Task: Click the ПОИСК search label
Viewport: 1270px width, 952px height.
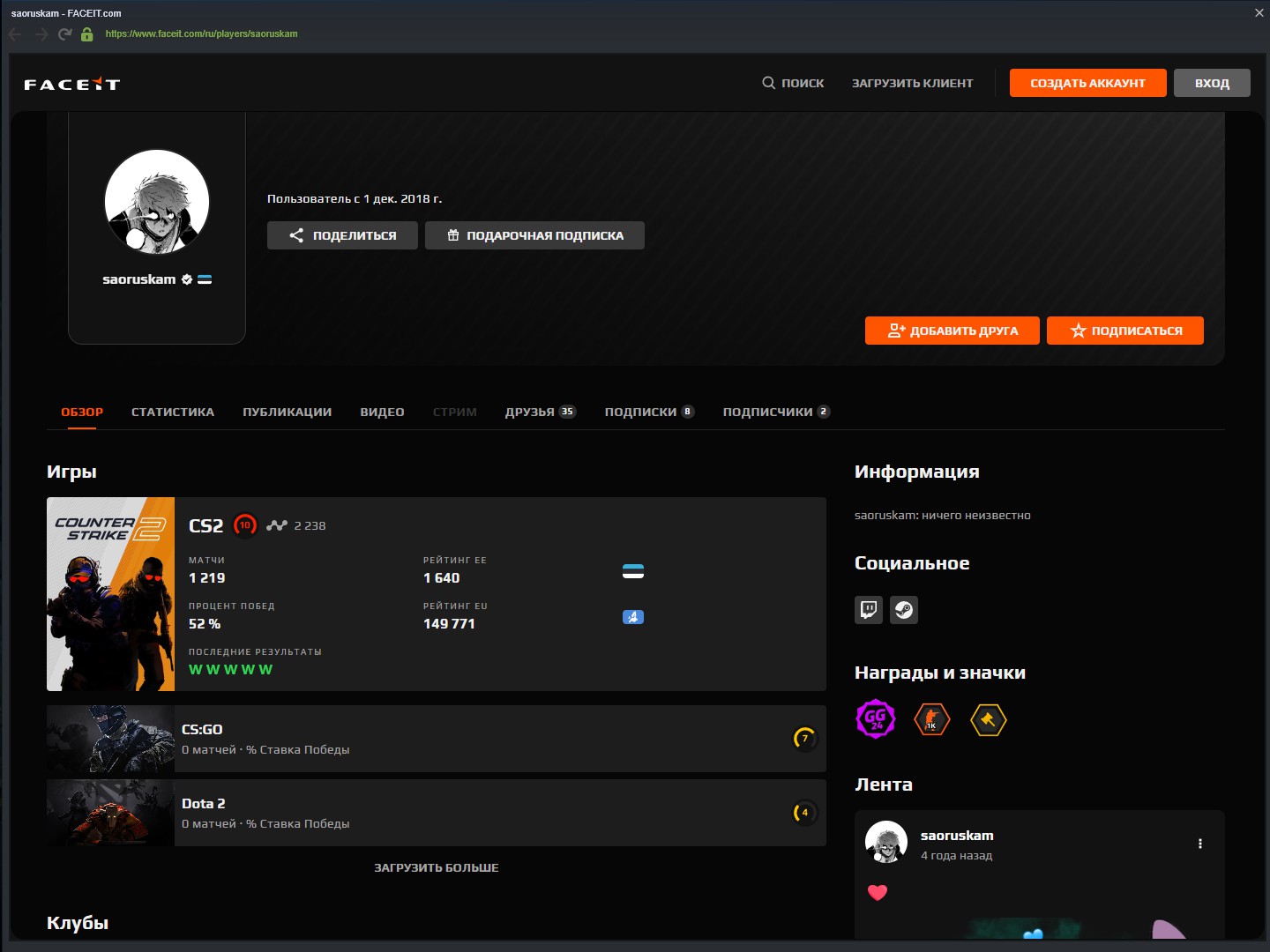Action: point(803,83)
